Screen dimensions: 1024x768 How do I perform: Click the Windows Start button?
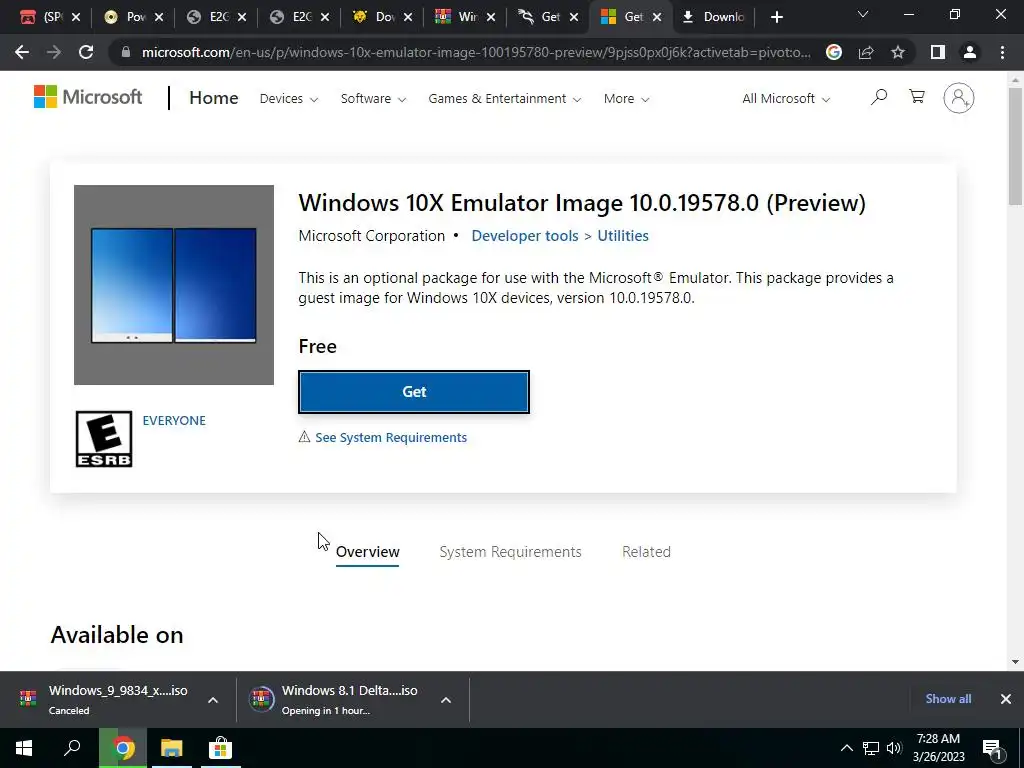click(x=24, y=748)
